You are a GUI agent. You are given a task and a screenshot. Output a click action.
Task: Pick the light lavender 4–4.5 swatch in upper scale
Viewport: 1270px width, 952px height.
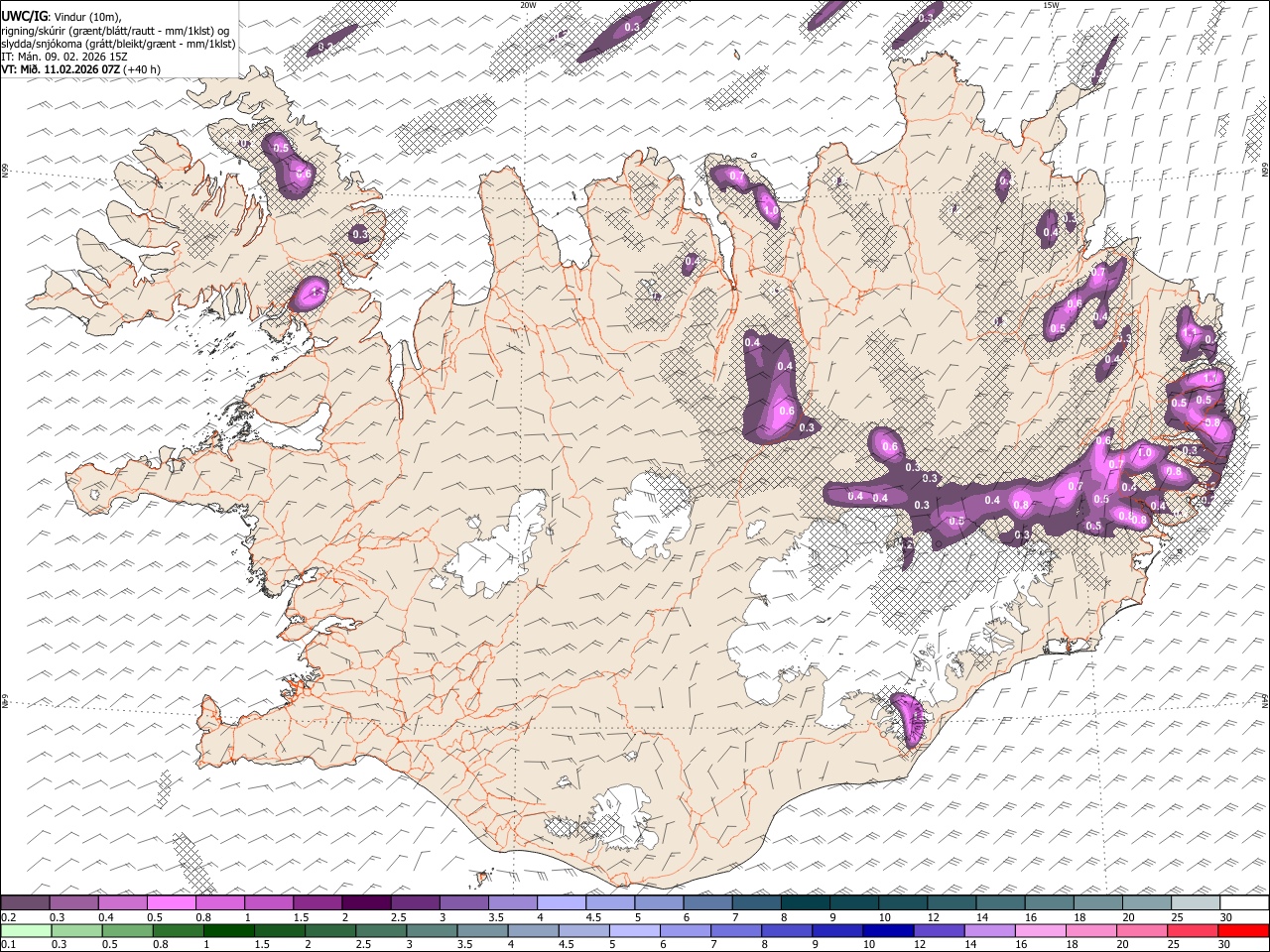coord(562,902)
